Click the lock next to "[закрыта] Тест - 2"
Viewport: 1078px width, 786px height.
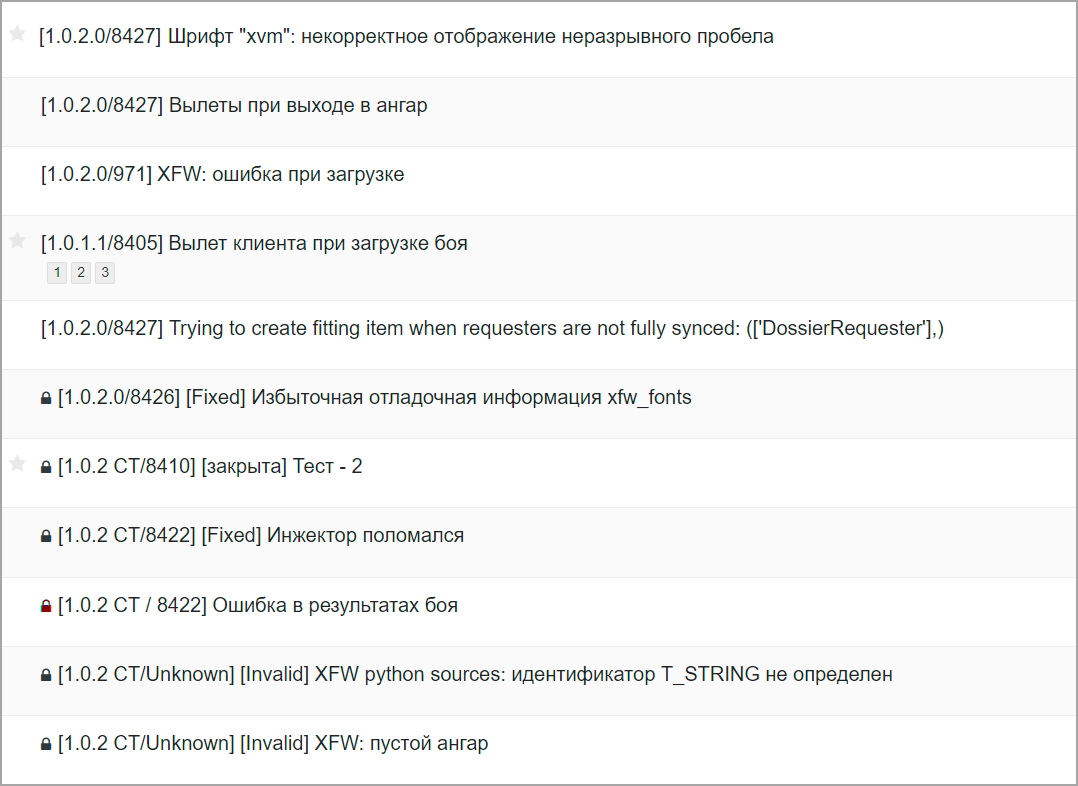click(44, 465)
